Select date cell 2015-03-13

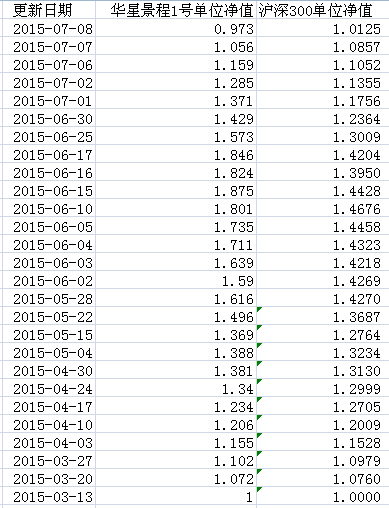tap(49, 496)
